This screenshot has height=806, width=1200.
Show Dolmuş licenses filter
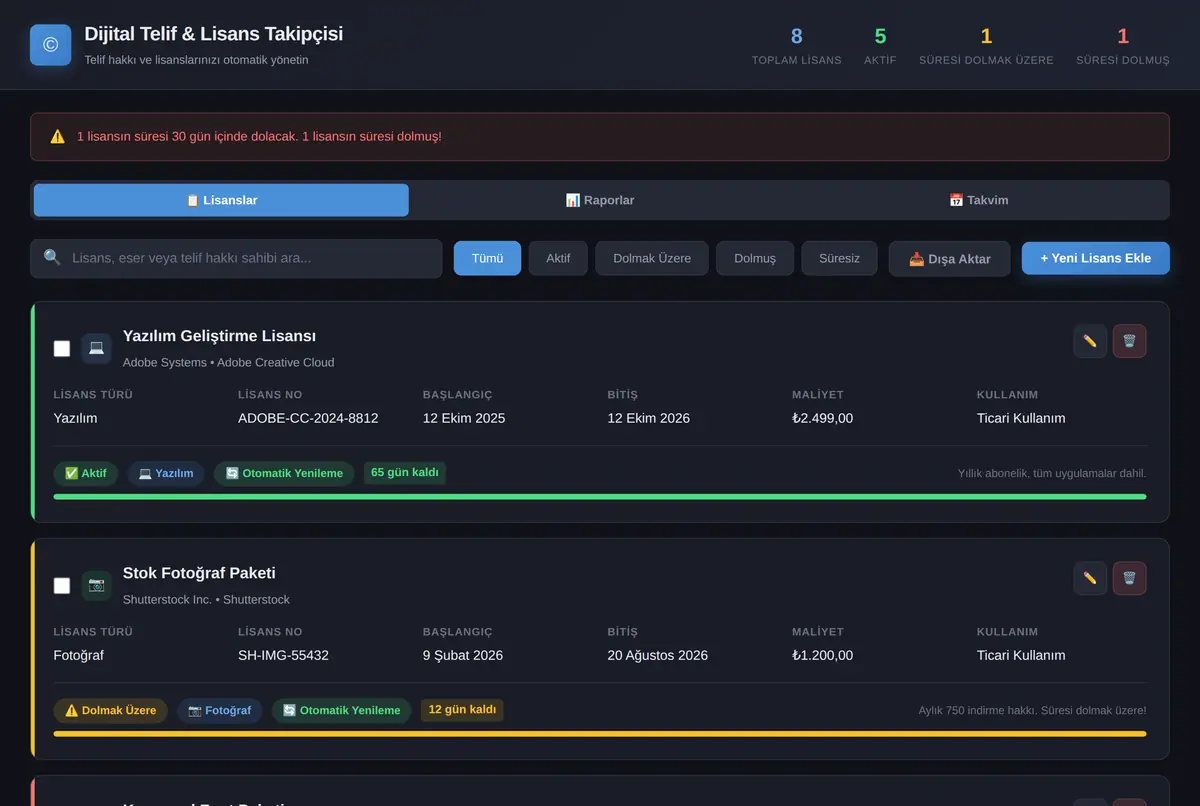[x=755, y=258]
